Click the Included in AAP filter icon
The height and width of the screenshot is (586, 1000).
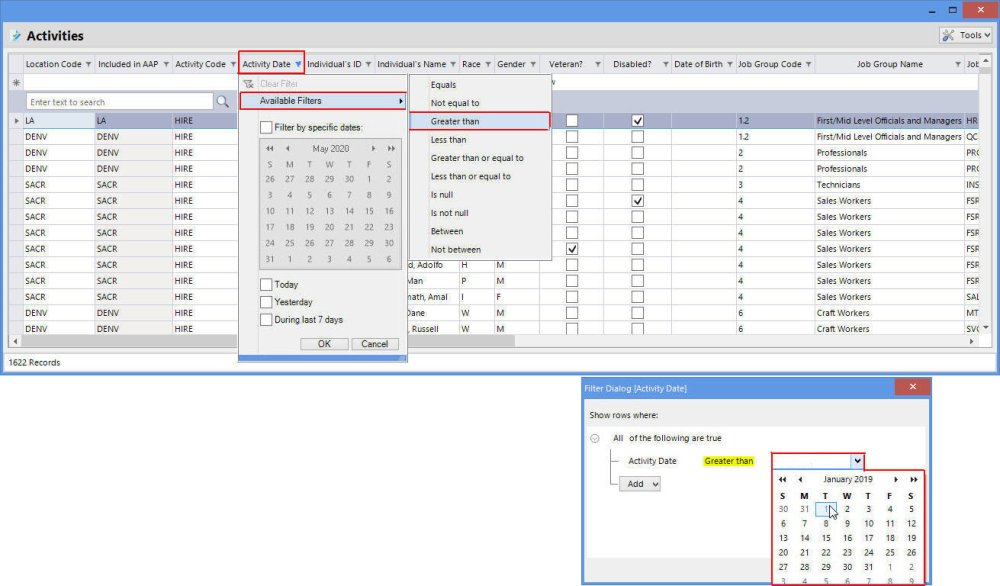click(x=166, y=64)
